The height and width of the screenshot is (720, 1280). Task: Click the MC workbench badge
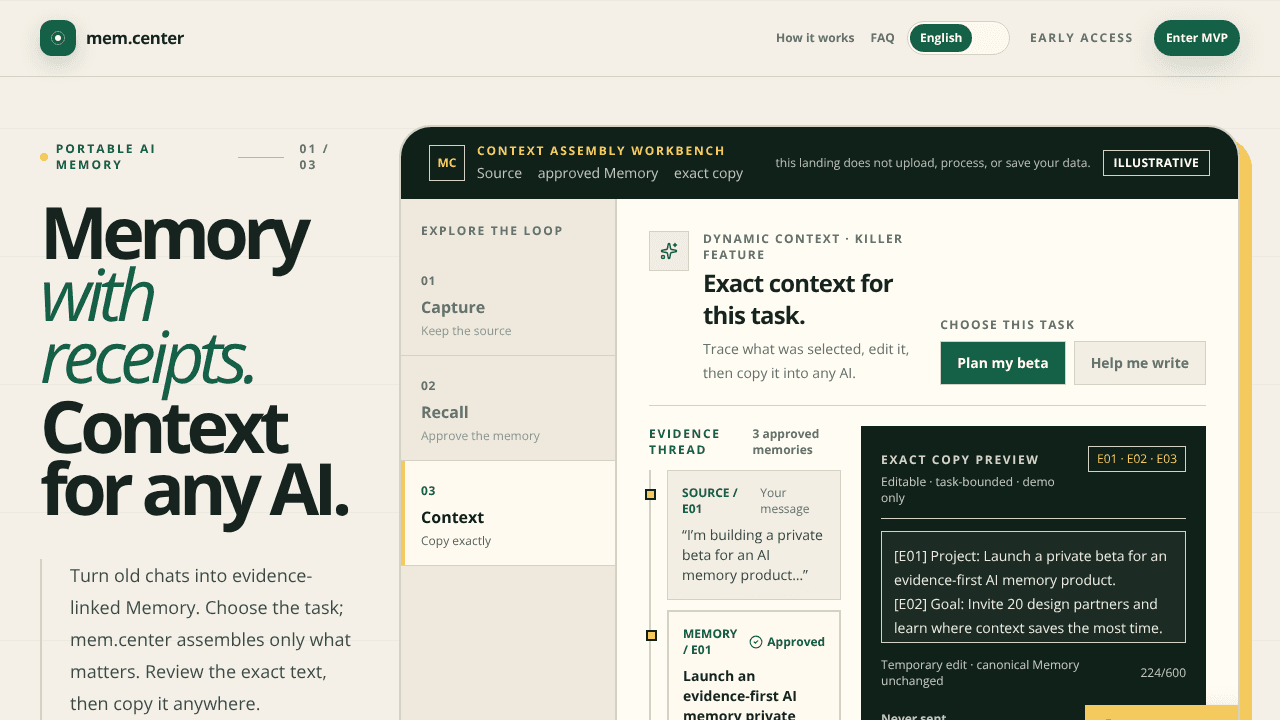coord(447,163)
